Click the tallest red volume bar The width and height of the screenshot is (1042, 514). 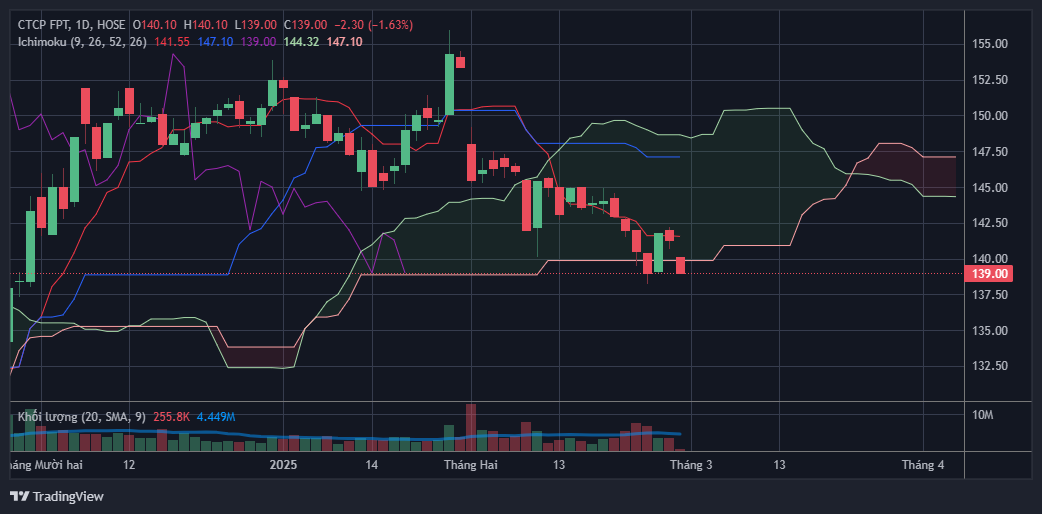pyautogui.click(x=469, y=426)
